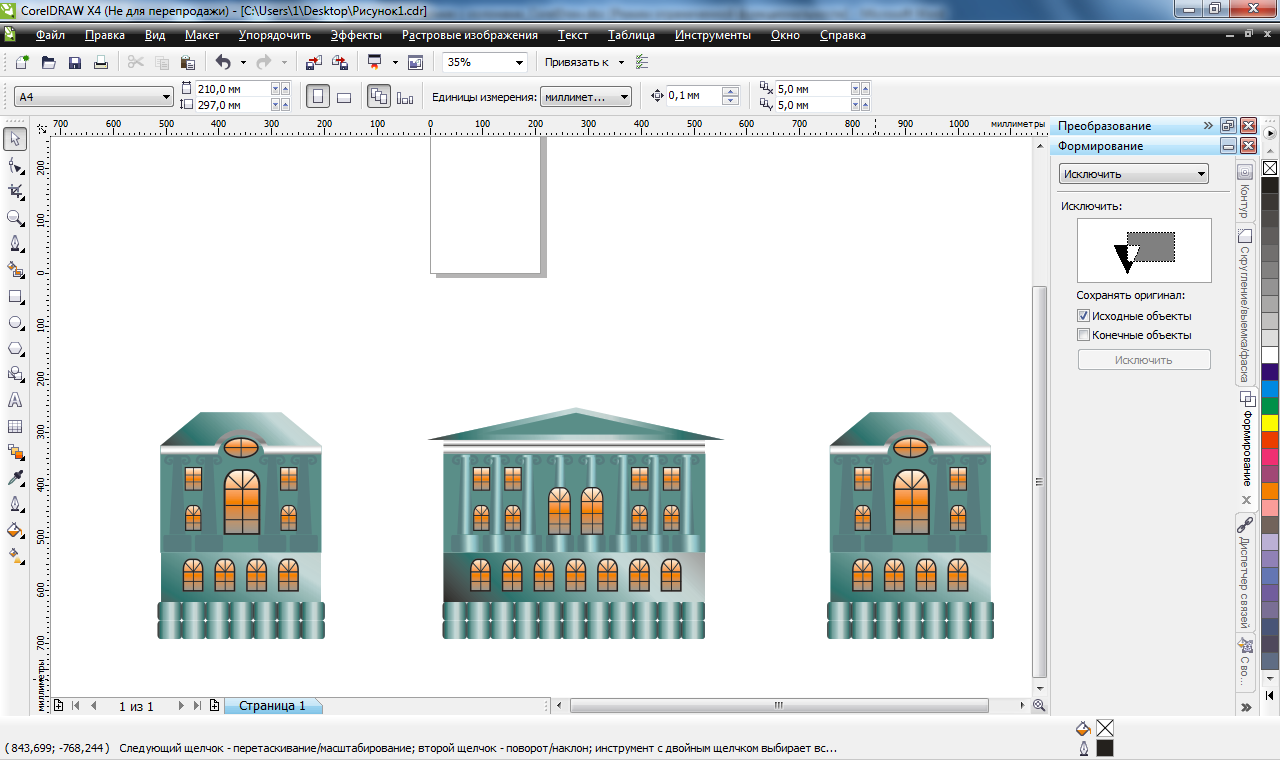Open the zoom level 35% dropdown

coord(519,63)
